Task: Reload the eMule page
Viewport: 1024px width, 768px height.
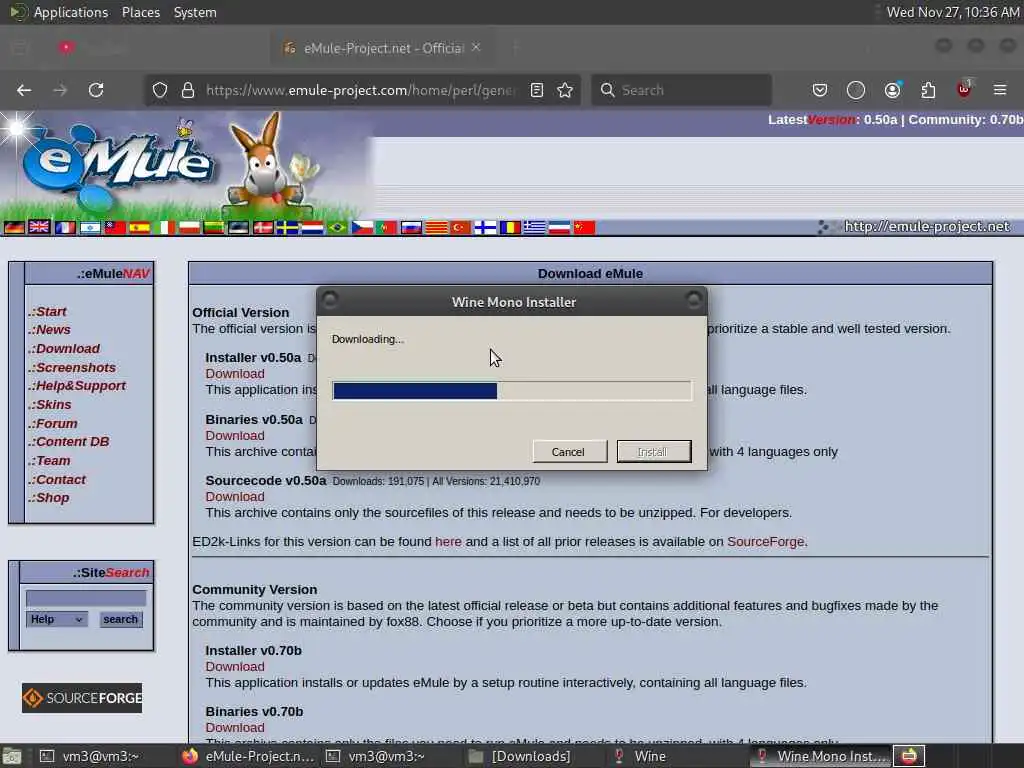Action: pos(96,90)
